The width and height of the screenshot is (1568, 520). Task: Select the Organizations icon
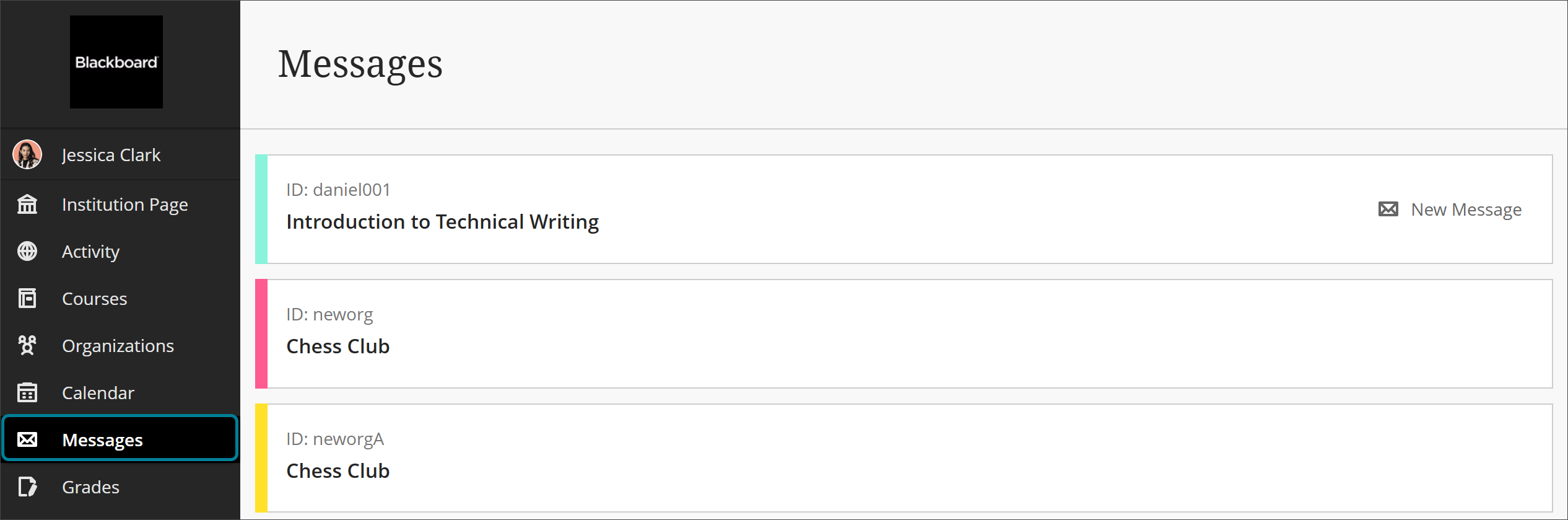pos(27,346)
